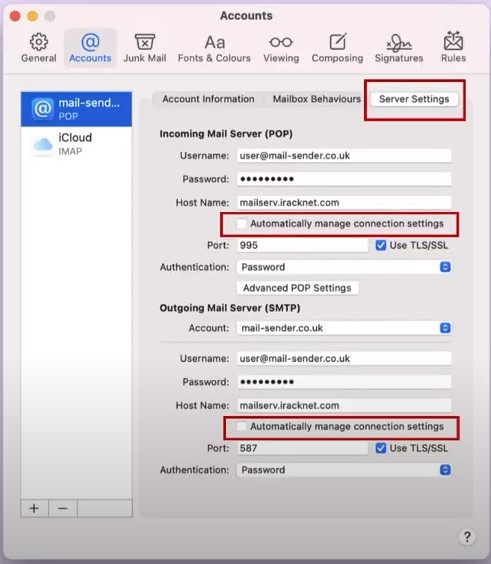Click the outgoing SMTP Host Name field
The width and height of the screenshot is (491, 564).
344,405
